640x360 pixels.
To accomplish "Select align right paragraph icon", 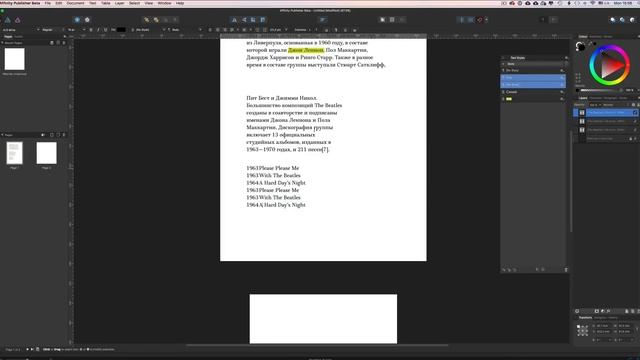I will coord(224,30).
